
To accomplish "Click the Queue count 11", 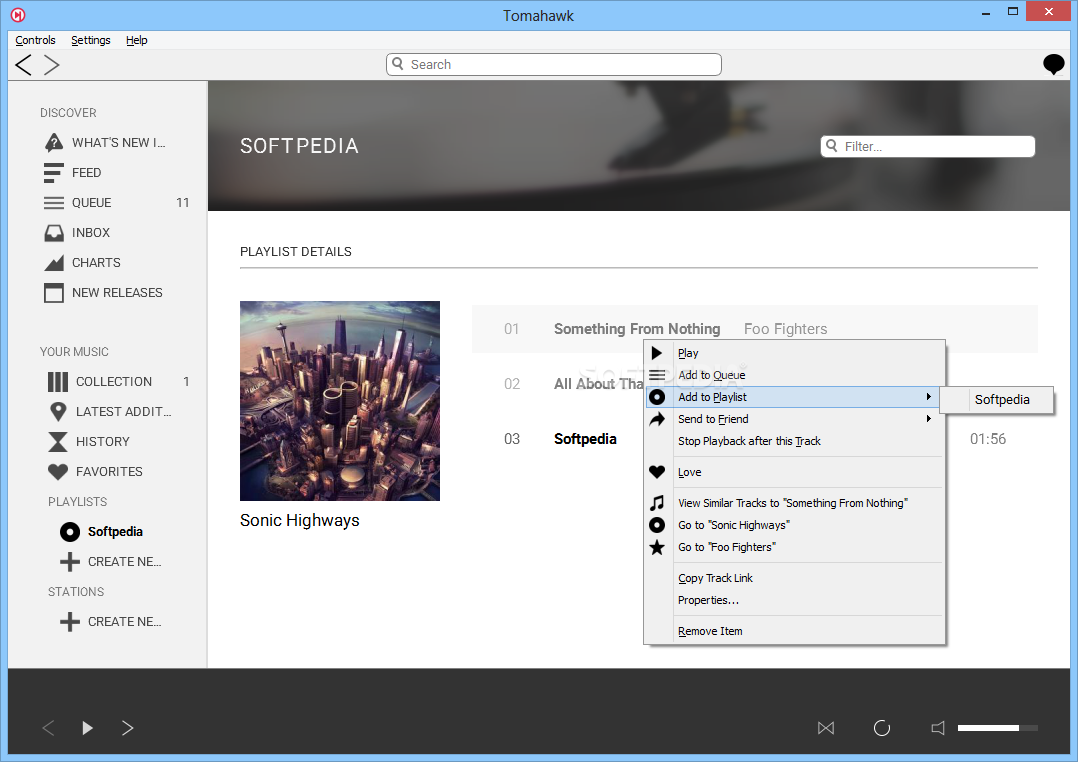I will pos(182,203).
